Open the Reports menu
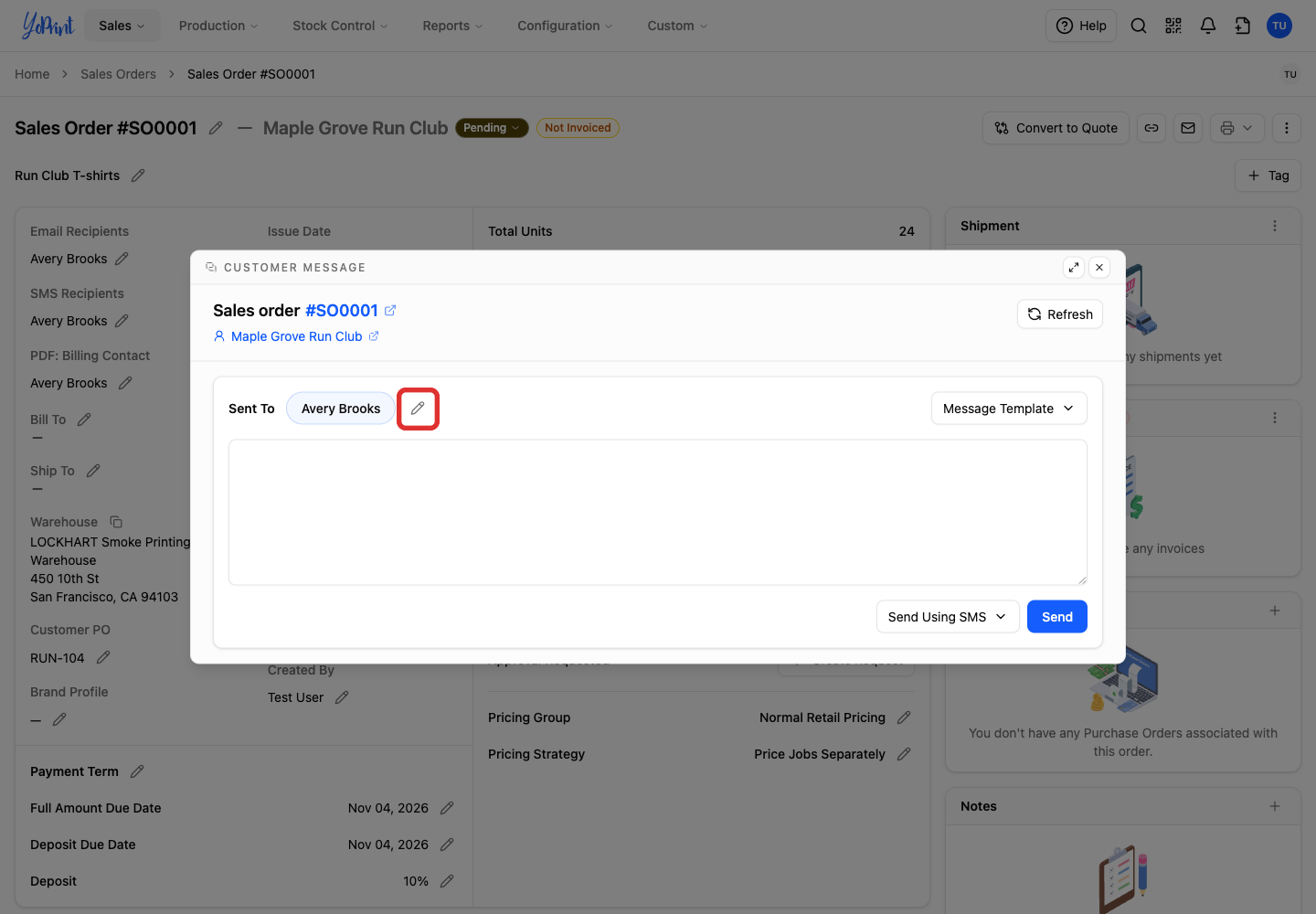The height and width of the screenshot is (914, 1316). (x=452, y=26)
